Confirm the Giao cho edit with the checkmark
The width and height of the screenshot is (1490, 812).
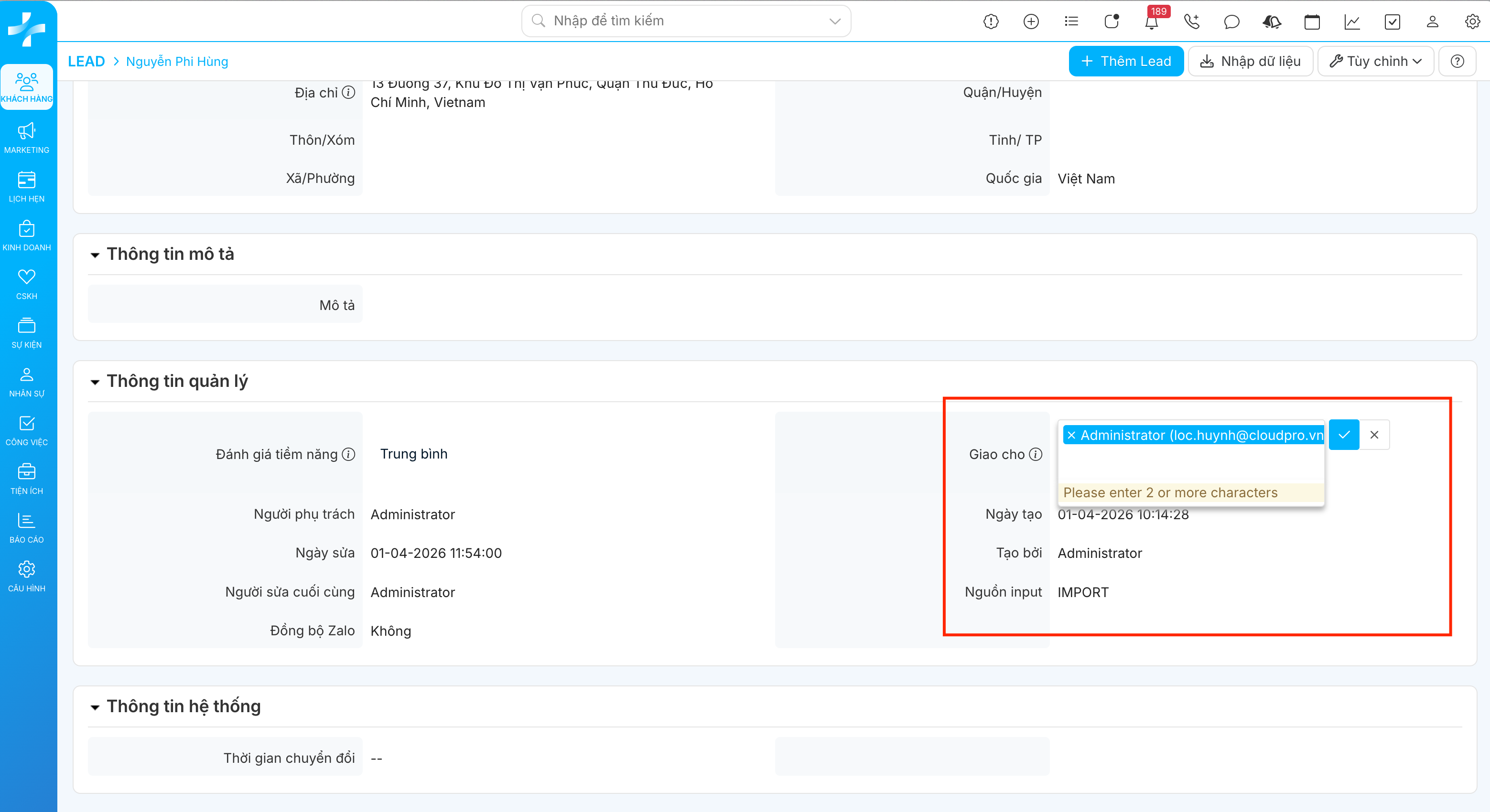tap(1344, 435)
